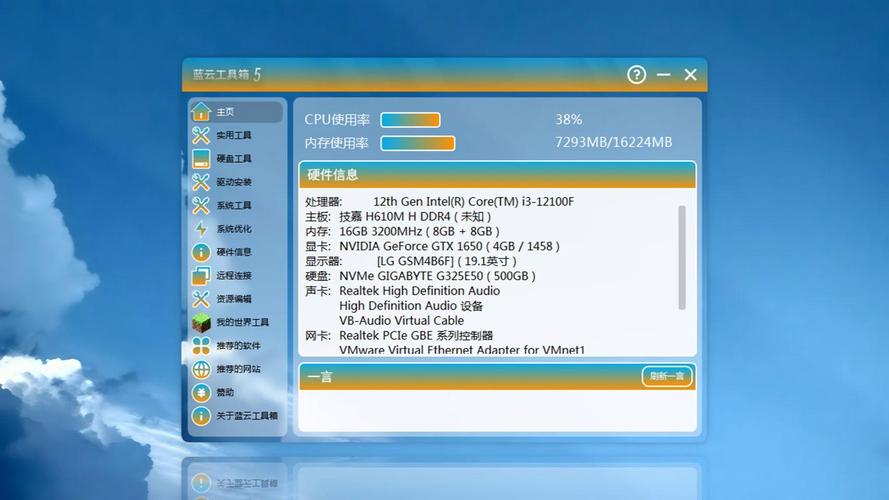Screen dimensions: 889x500
Task: Minimize the 蓝云工具箱 window
Action: pos(663,74)
